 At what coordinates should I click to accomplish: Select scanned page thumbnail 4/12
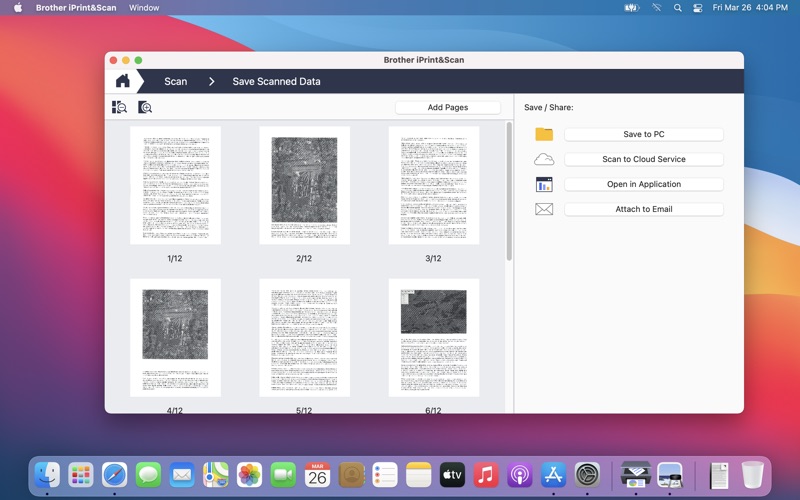coord(175,337)
